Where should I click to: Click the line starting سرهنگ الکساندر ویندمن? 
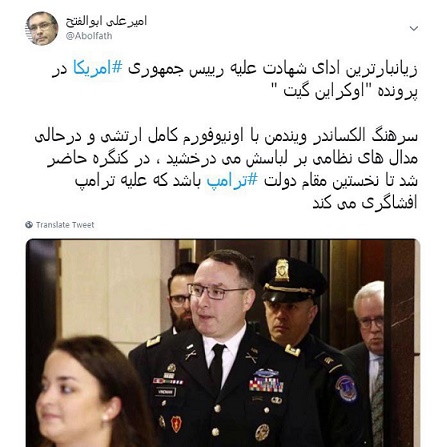pos(226,136)
